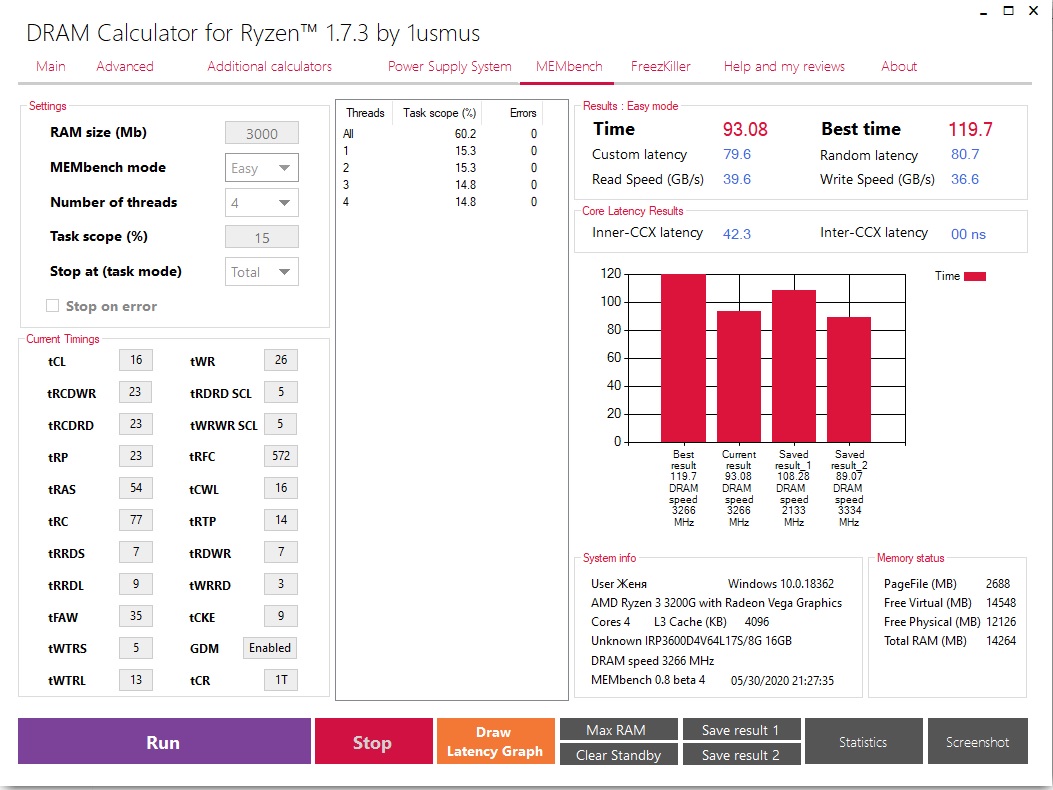This screenshot has width=1053, height=790.
Task: Click the Saved result_1 chart bar
Action: [x=794, y=367]
